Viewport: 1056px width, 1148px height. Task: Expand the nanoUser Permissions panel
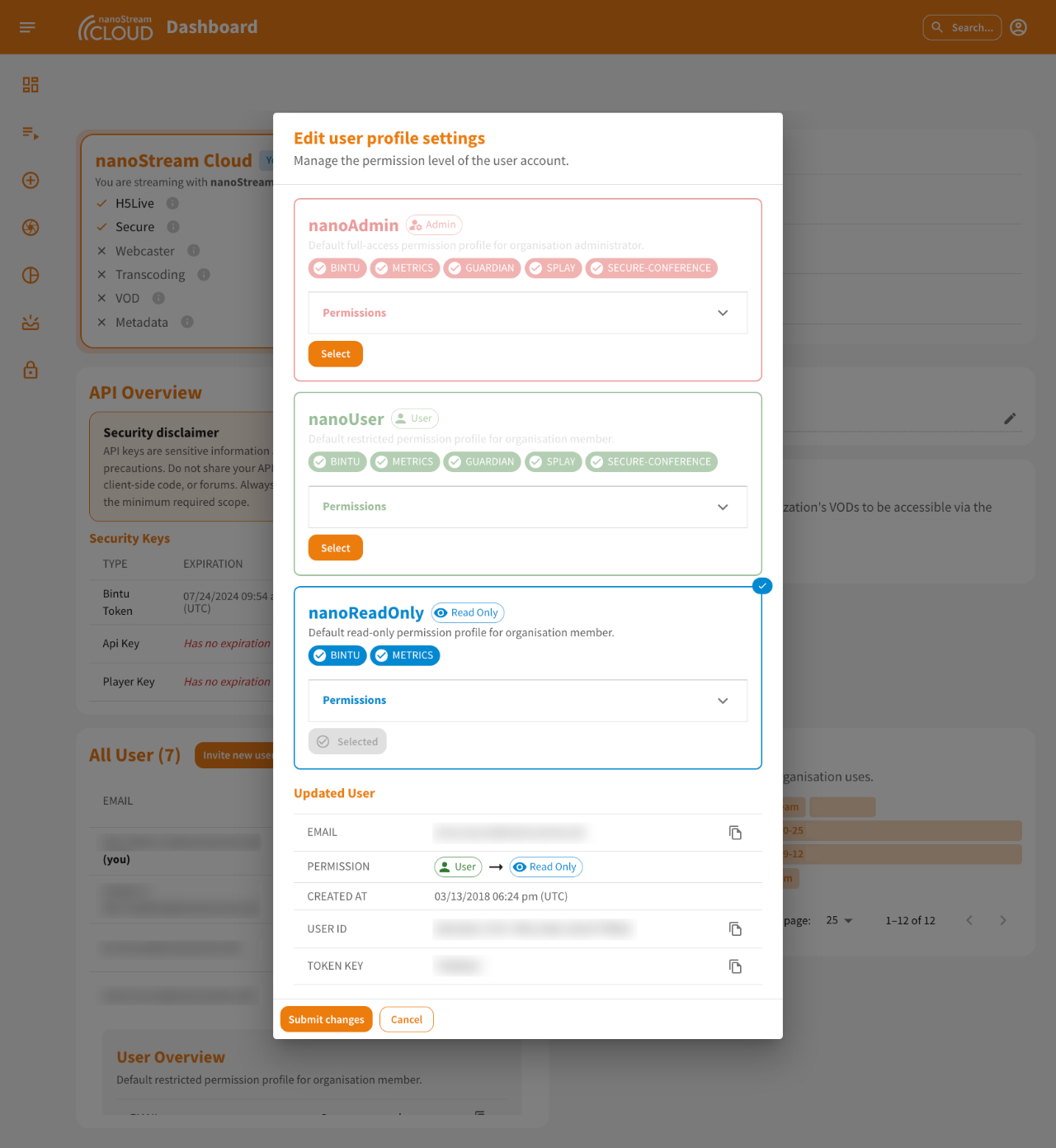(x=528, y=507)
